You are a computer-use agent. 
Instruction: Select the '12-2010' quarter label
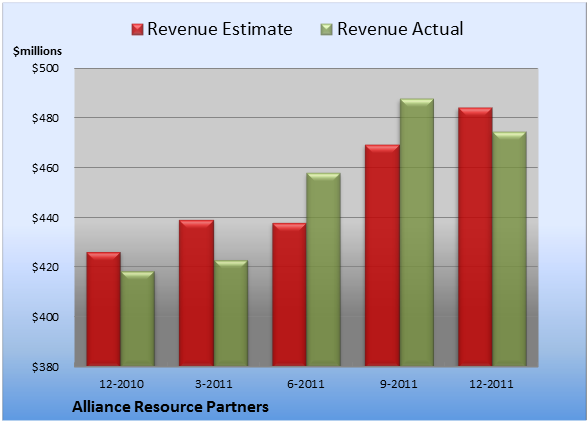click(121, 384)
